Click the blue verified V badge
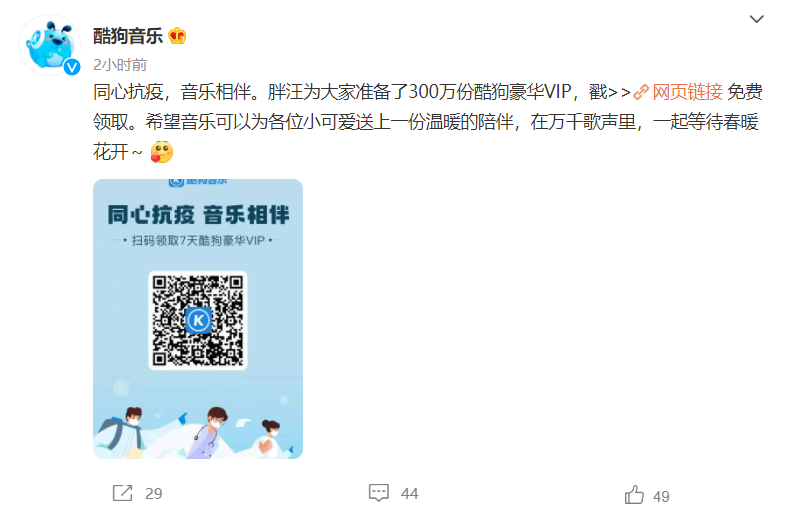Viewport: 786px width, 517px height. tap(72, 67)
